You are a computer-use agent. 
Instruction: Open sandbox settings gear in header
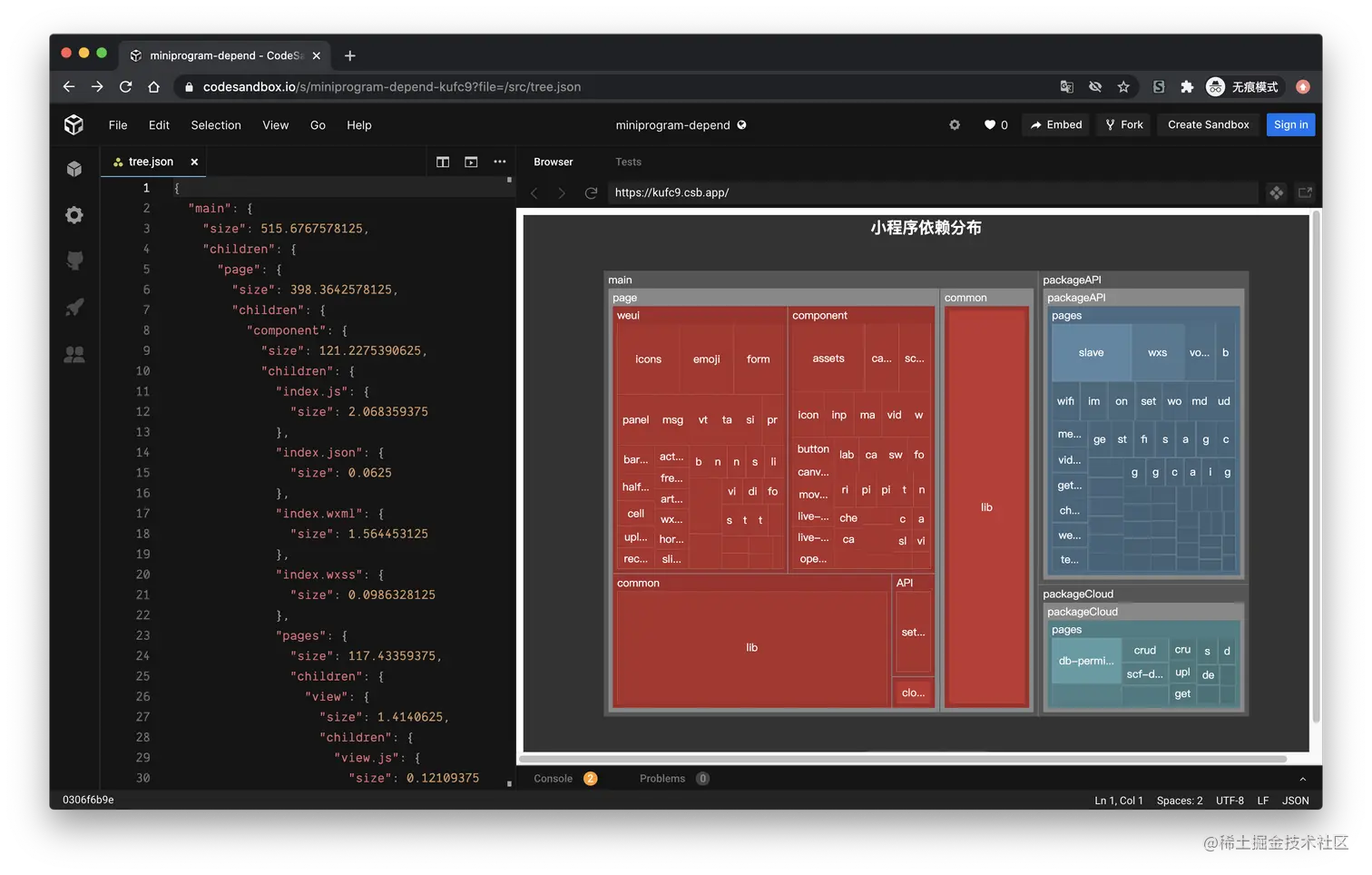[955, 124]
